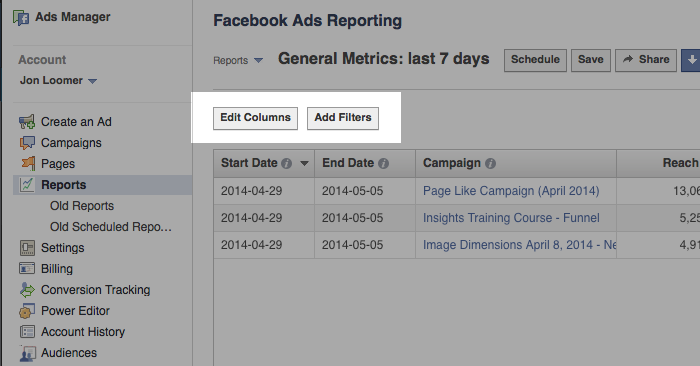Open Conversion Tracking in sidebar
The image size is (700, 366).
(x=96, y=290)
